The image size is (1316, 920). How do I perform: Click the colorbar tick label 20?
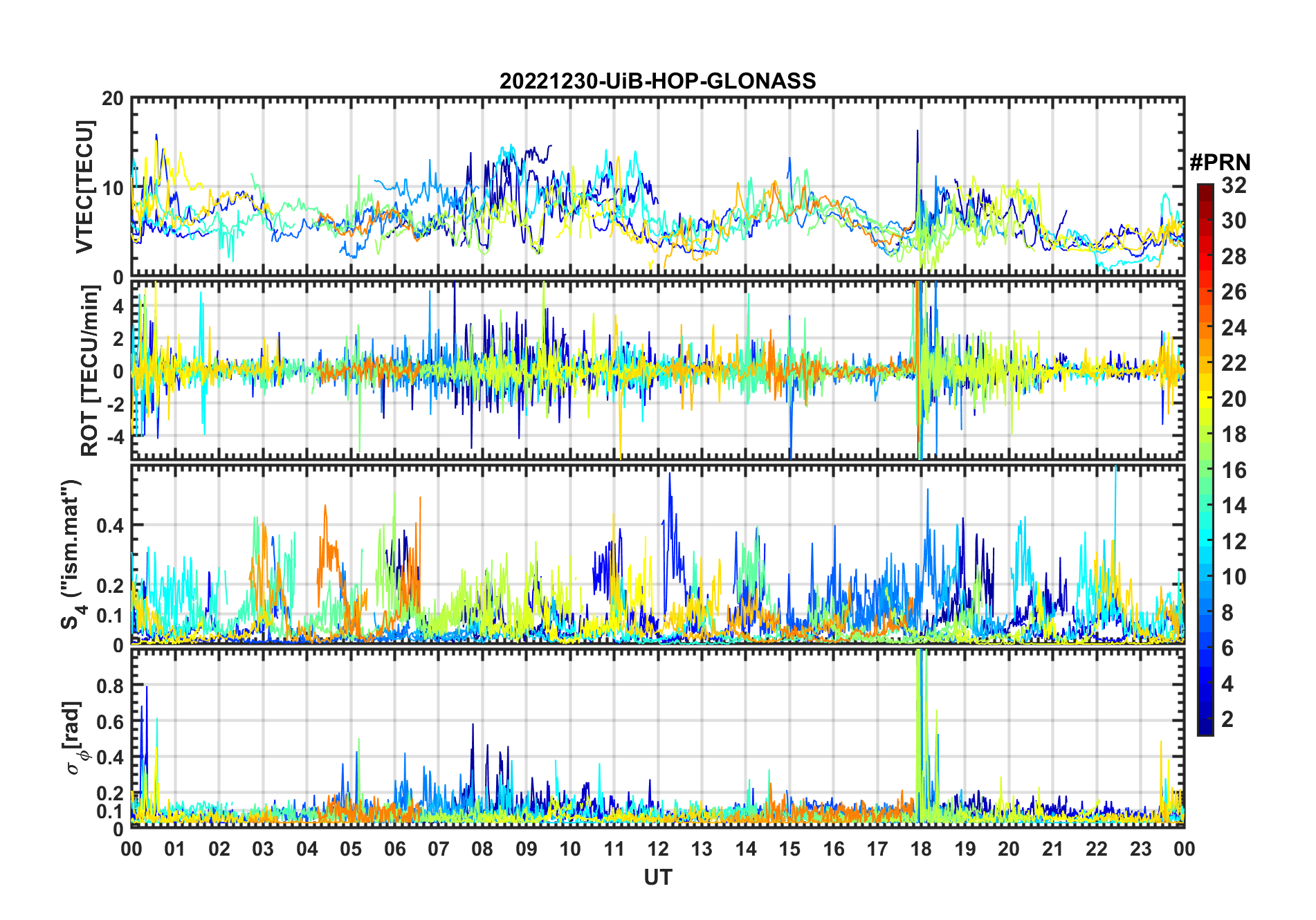coord(1234,399)
